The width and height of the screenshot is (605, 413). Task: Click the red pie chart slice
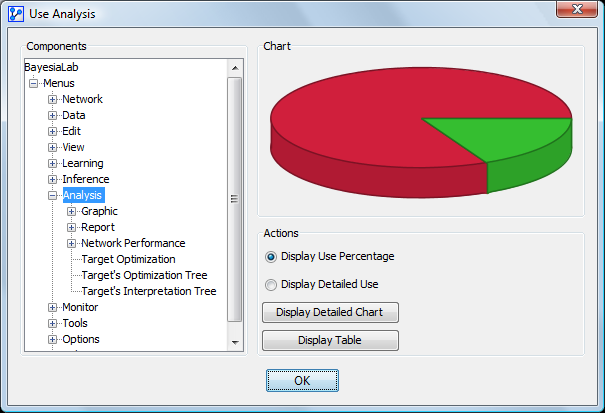click(360, 120)
